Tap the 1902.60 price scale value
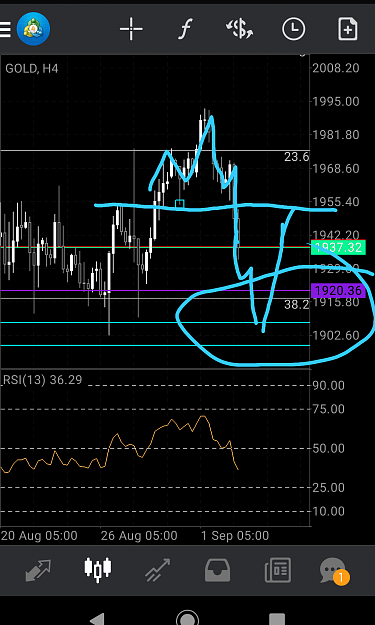The width and height of the screenshot is (375, 625). click(x=336, y=335)
